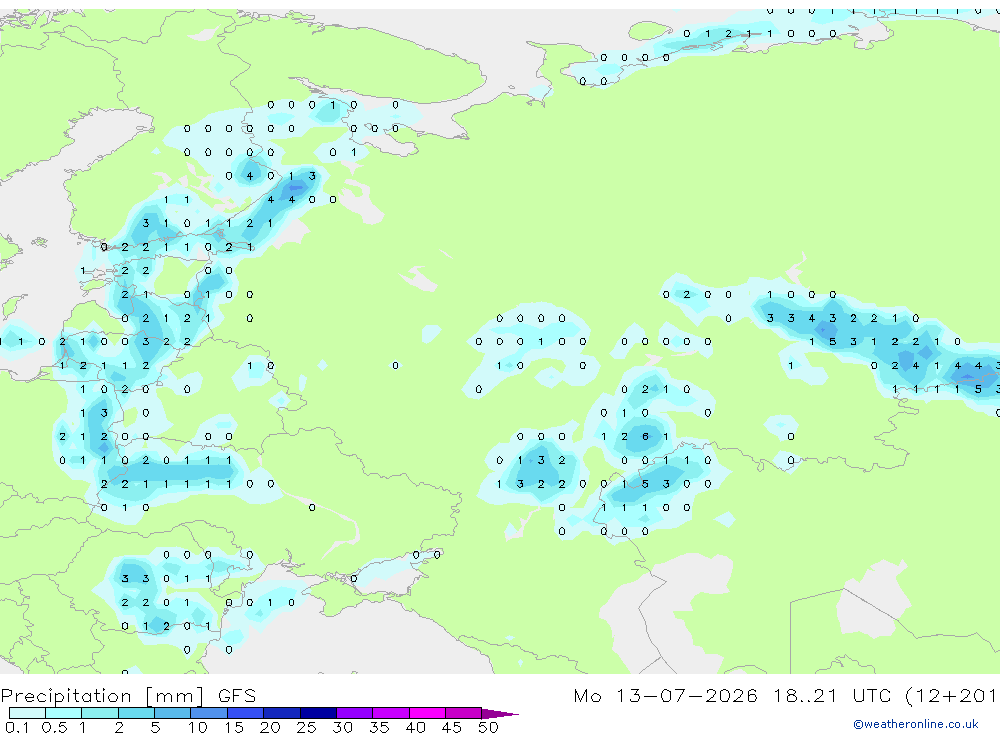Image resolution: width=1000 pixels, height=733 pixels.
Task: Click the '40' legend scale label
Action: (x=416, y=727)
